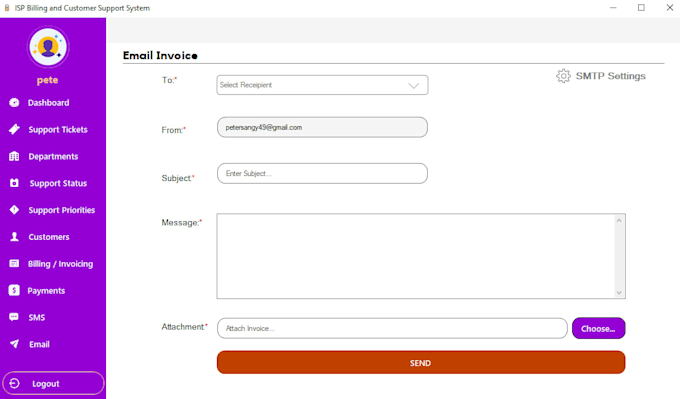Screen dimensions: 680x399
Task: Click the Attach Invoice field
Action: 392,328
